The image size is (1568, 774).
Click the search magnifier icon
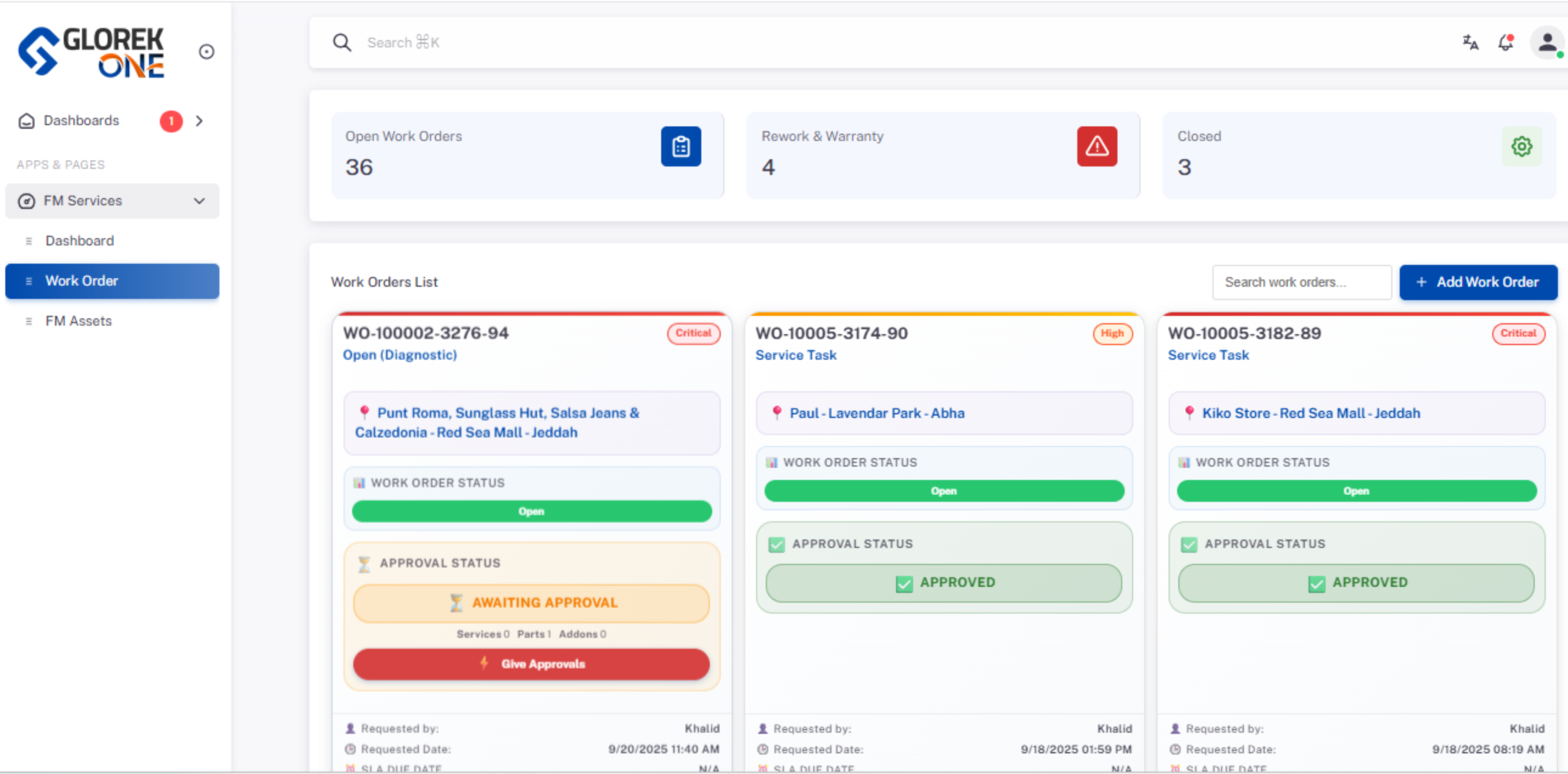point(342,42)
